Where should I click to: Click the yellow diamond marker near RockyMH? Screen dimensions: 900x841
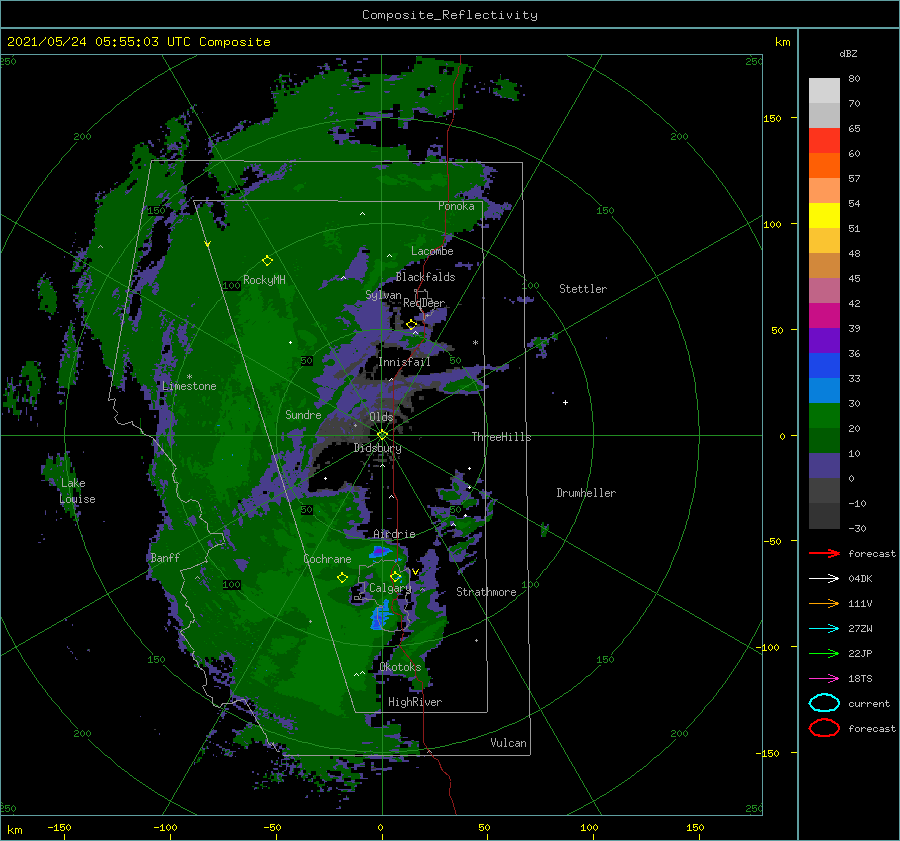click(267, 261)
